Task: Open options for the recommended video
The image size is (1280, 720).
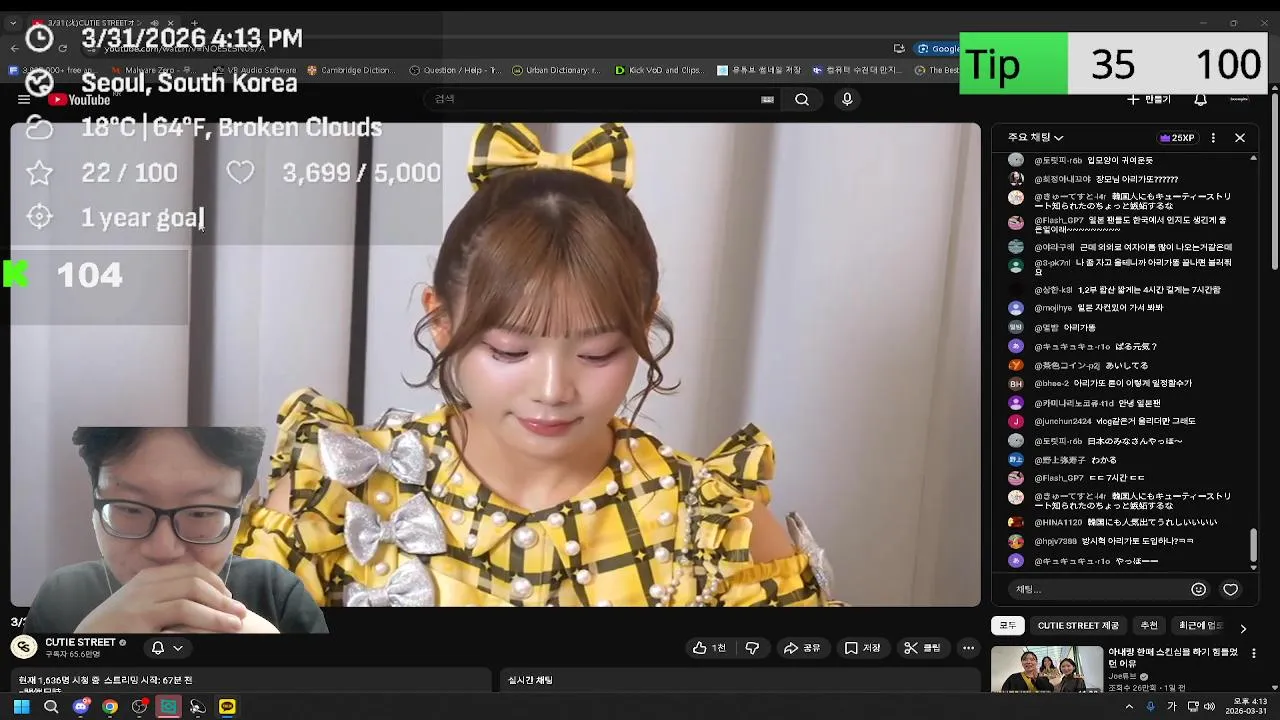Action: tap(1254, 654)
